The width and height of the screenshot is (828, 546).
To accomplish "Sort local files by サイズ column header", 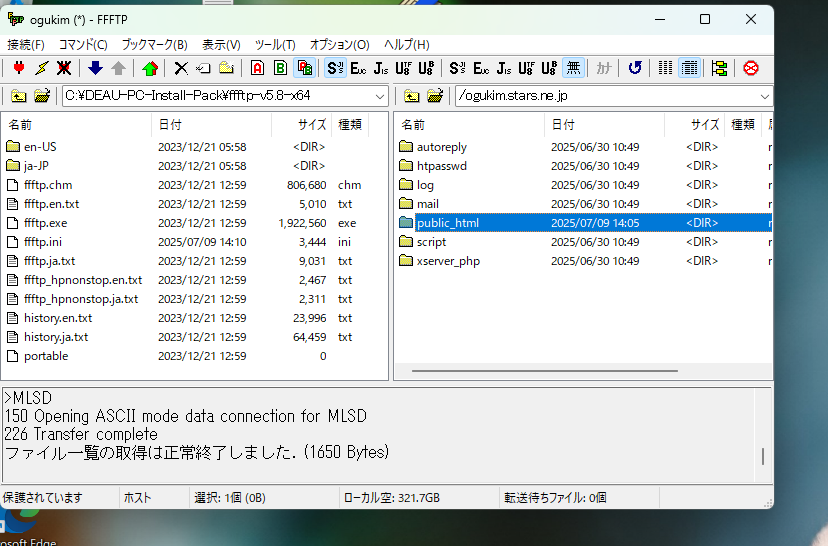I will (x=312, y=125).
